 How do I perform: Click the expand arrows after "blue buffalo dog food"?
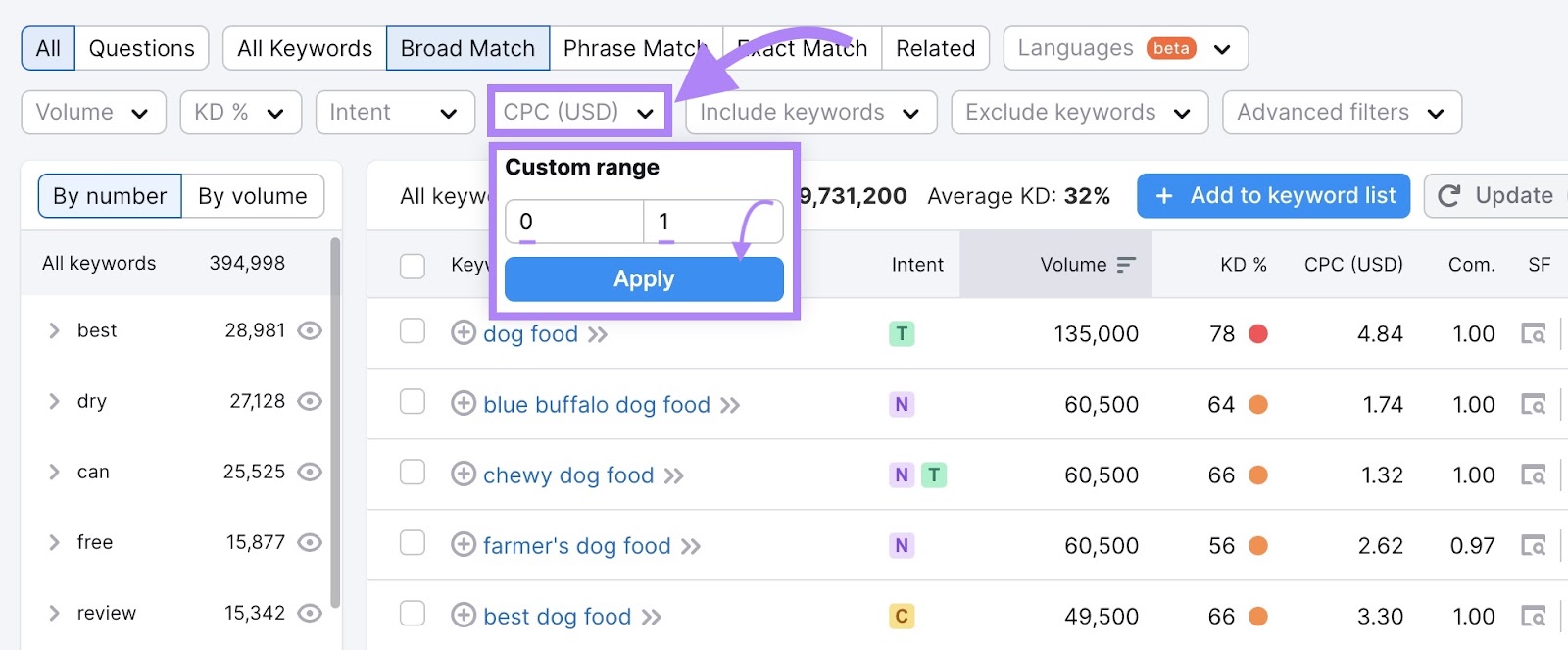coord(729,404)
